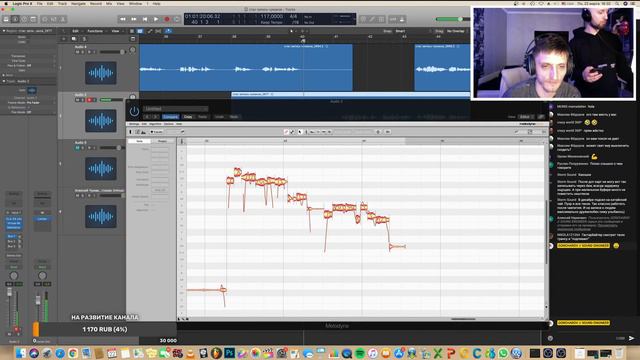
Task: Toggle record enable on second audio track
Action: tap(89, 100)
